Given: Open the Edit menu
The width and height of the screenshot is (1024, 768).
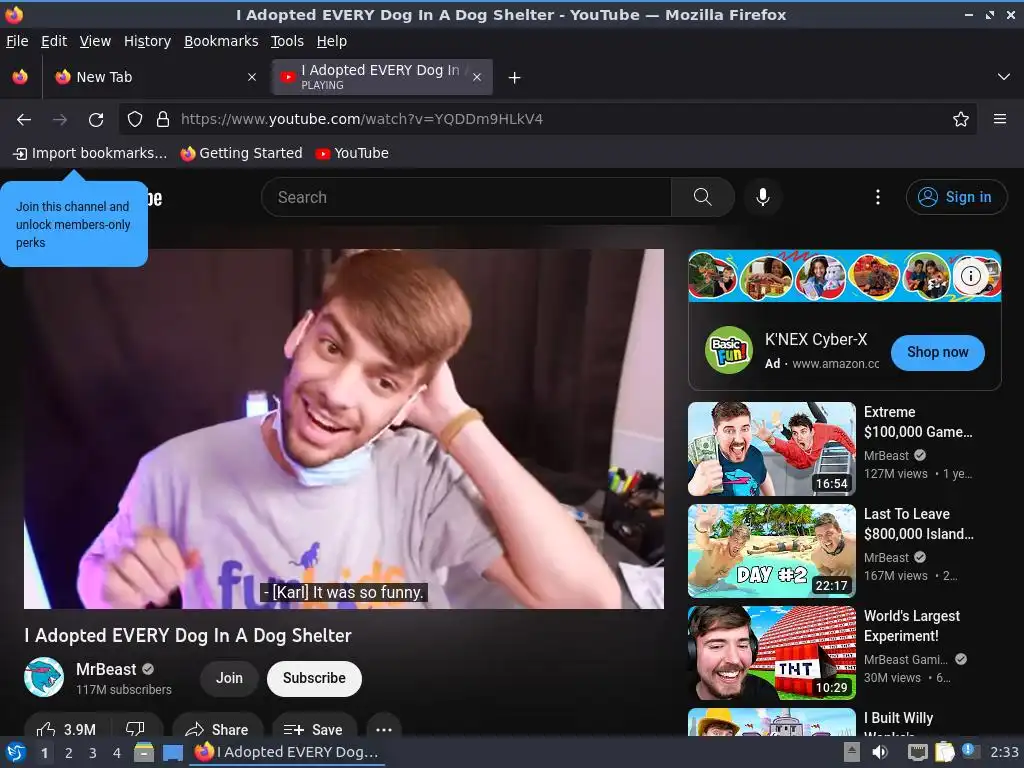Looking at the screenshot, I should [54, 41].
